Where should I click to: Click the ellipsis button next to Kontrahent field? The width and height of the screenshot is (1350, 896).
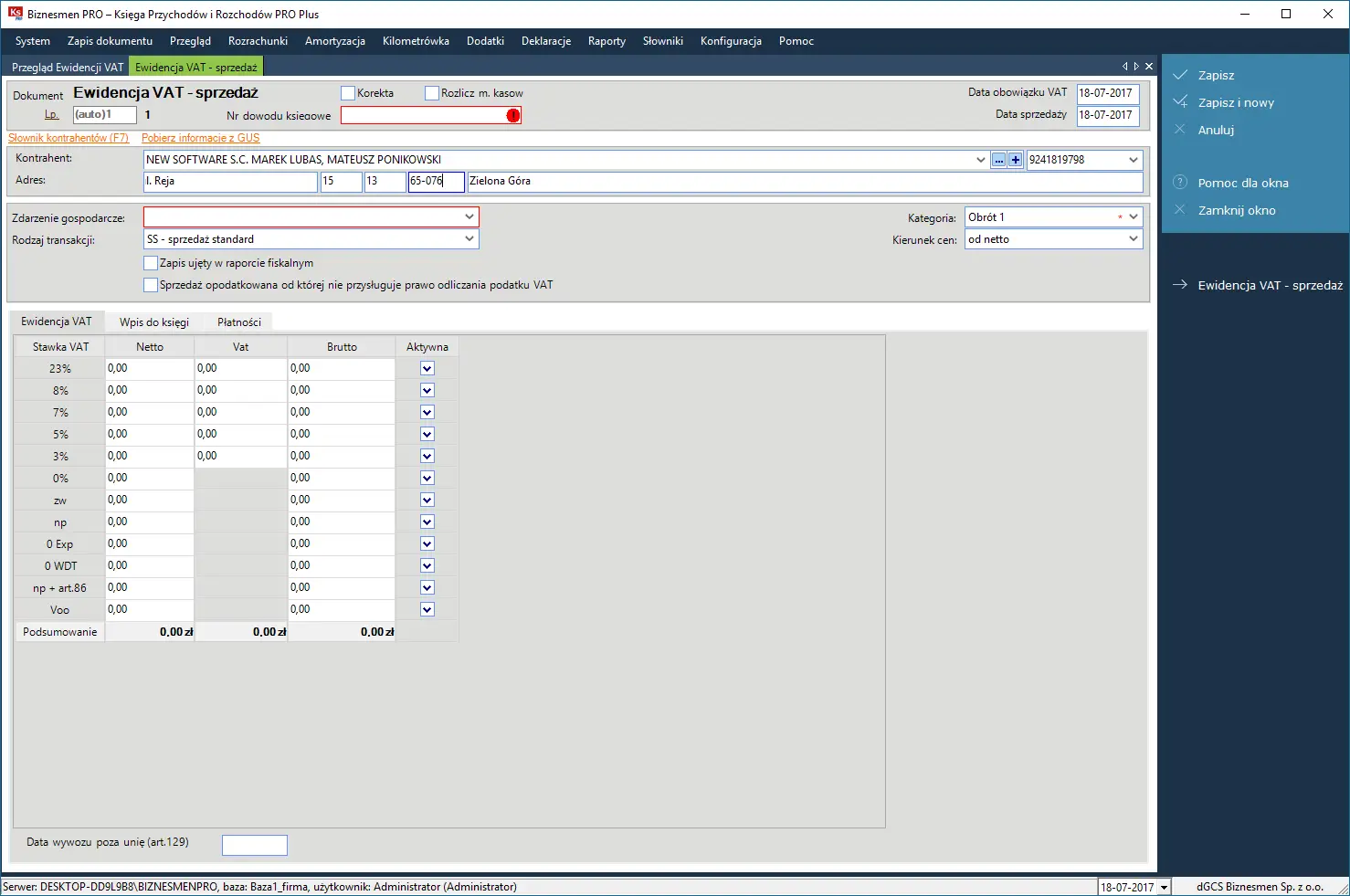pyautogui.click(x=999, y=160)
